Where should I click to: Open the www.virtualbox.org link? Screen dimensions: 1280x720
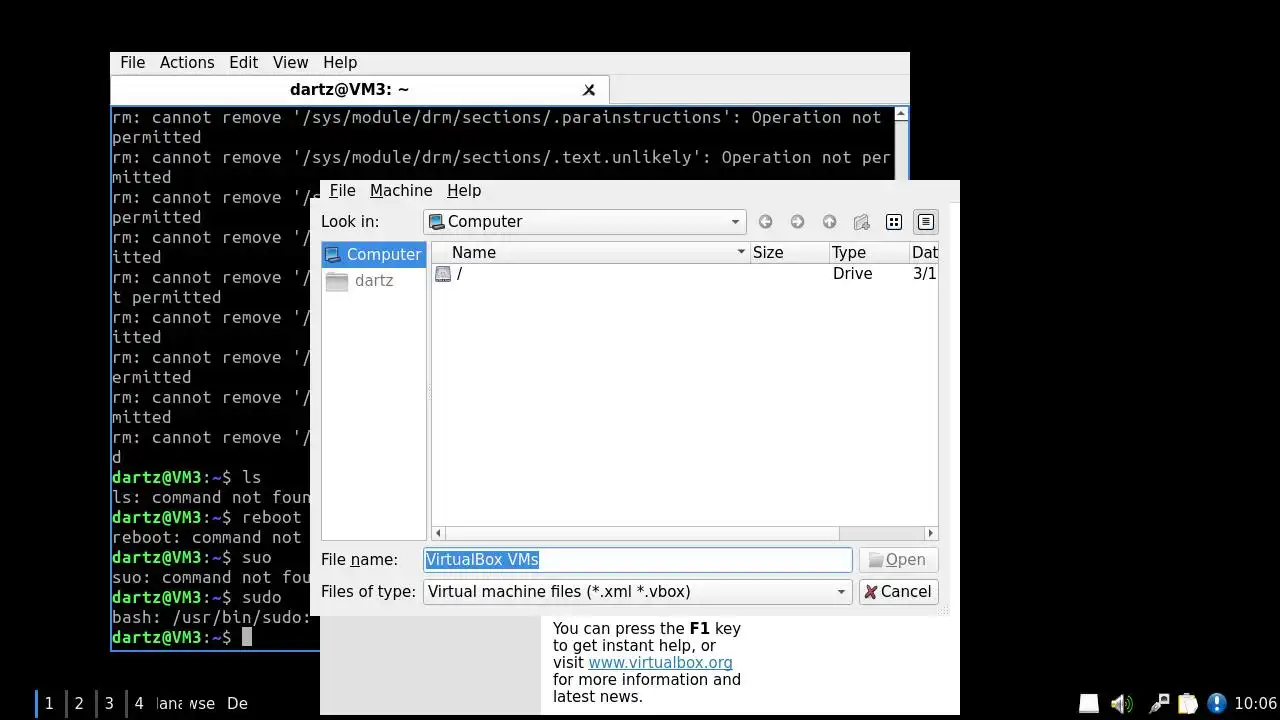click(660, 663)
